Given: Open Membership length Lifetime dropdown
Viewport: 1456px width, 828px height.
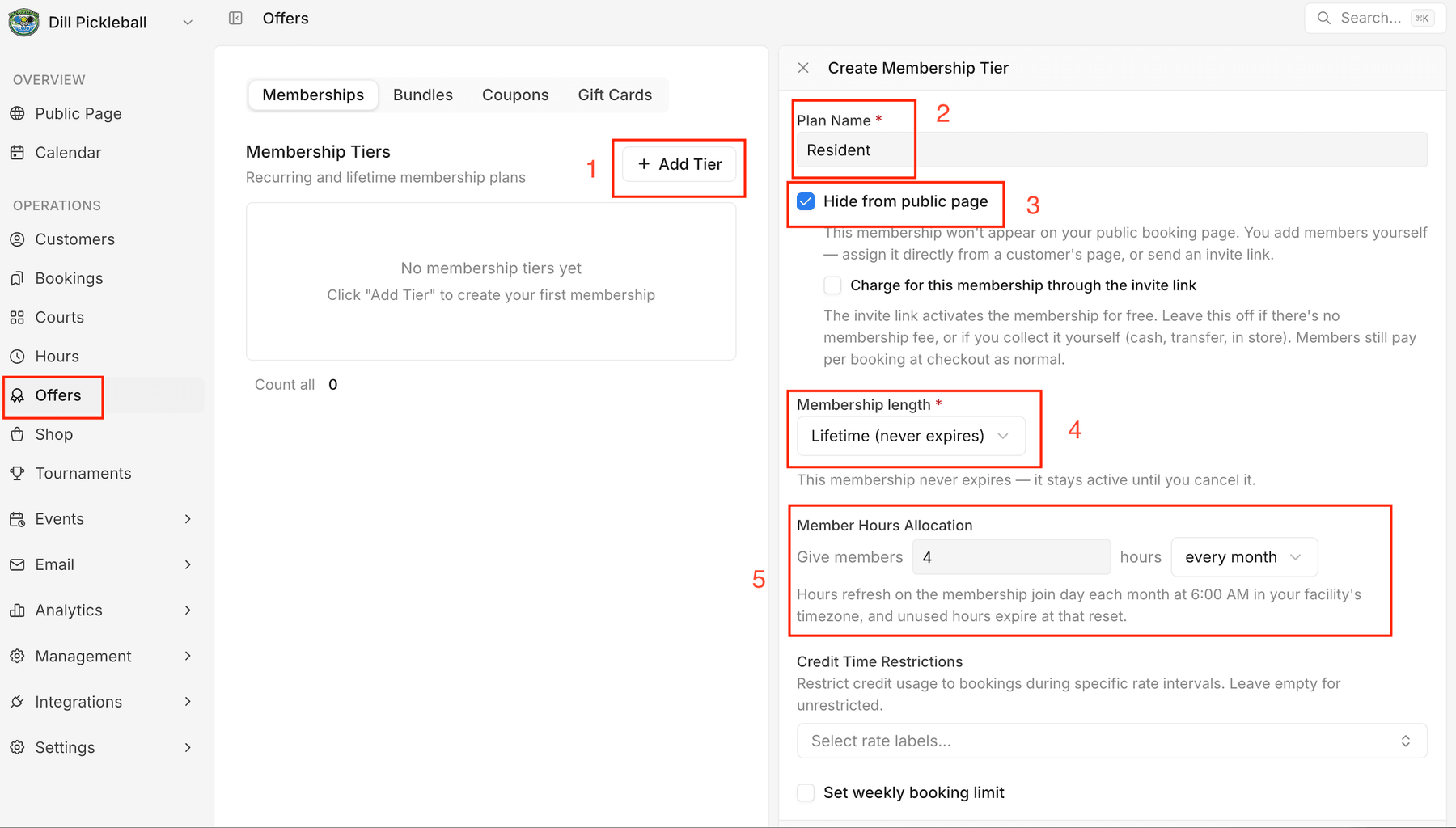Looking at the screenshot, I should point(911,436).
